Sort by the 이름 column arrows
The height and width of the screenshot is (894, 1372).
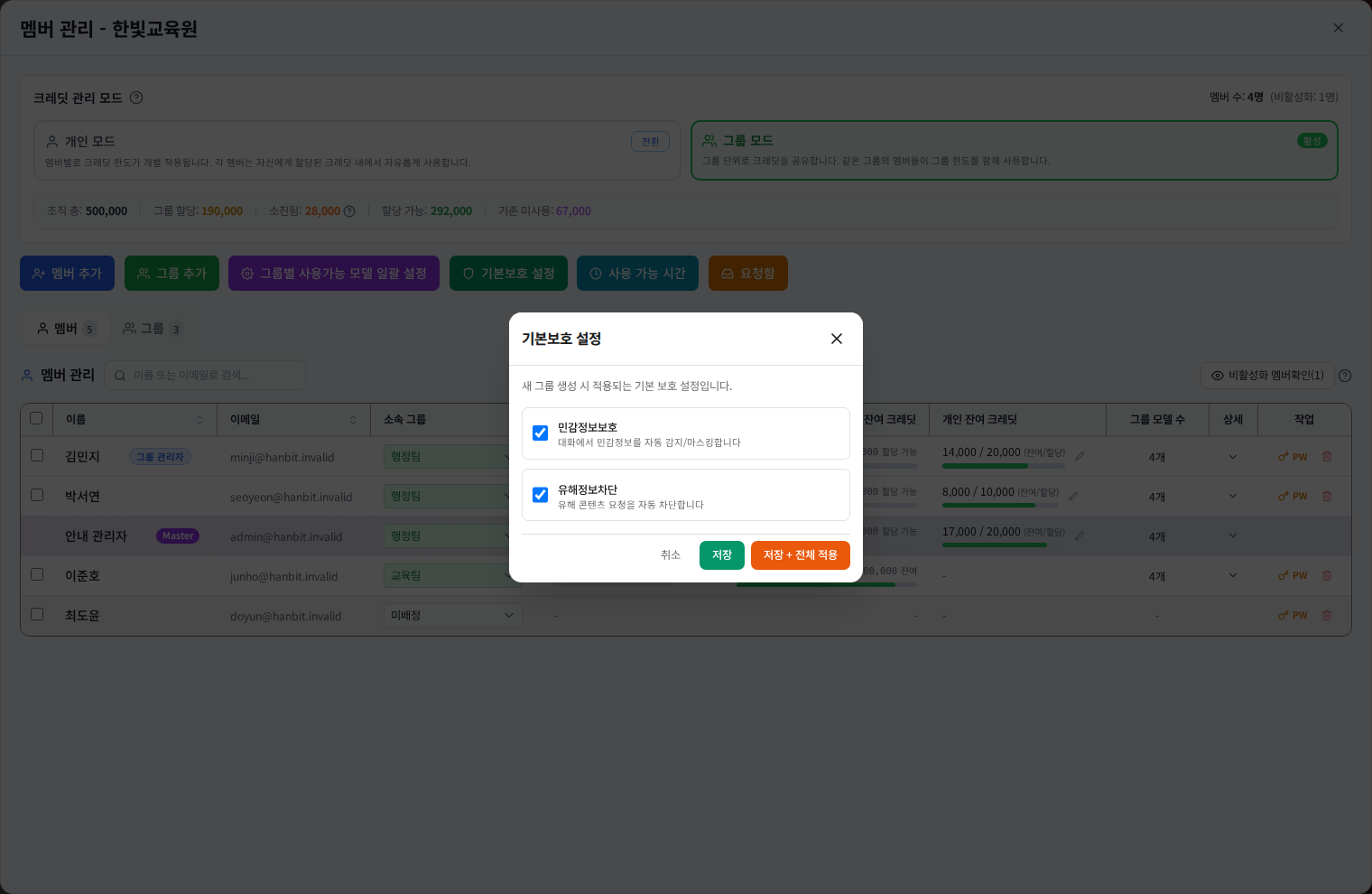tap(199, 420)
